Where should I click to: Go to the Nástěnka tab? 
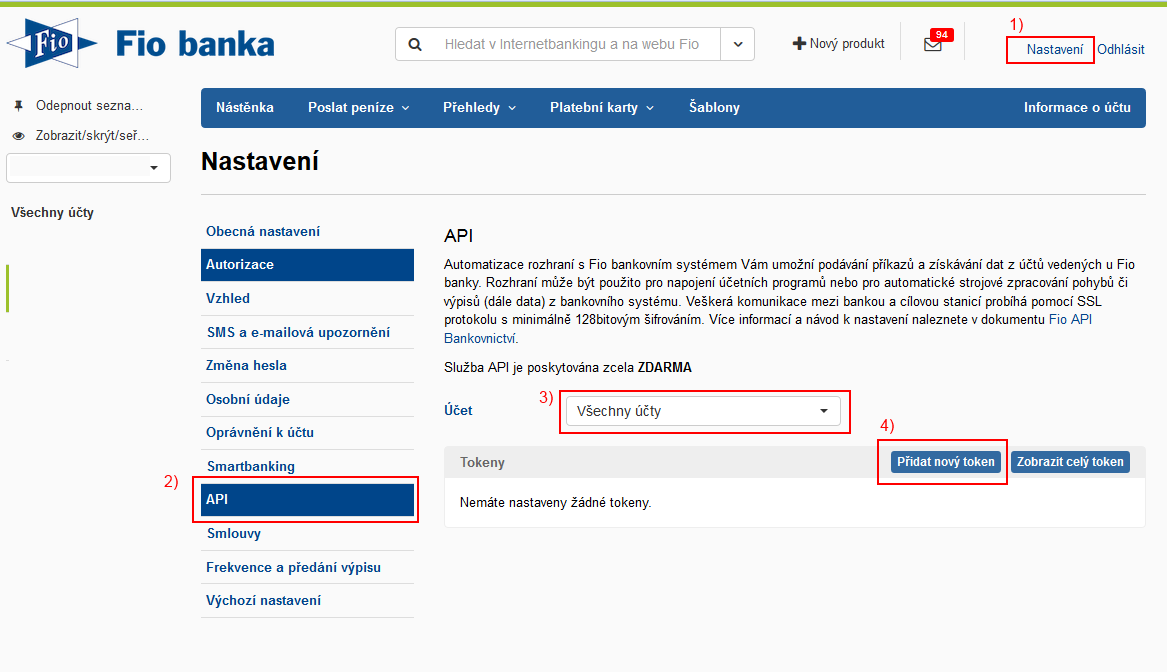point(245,108)
